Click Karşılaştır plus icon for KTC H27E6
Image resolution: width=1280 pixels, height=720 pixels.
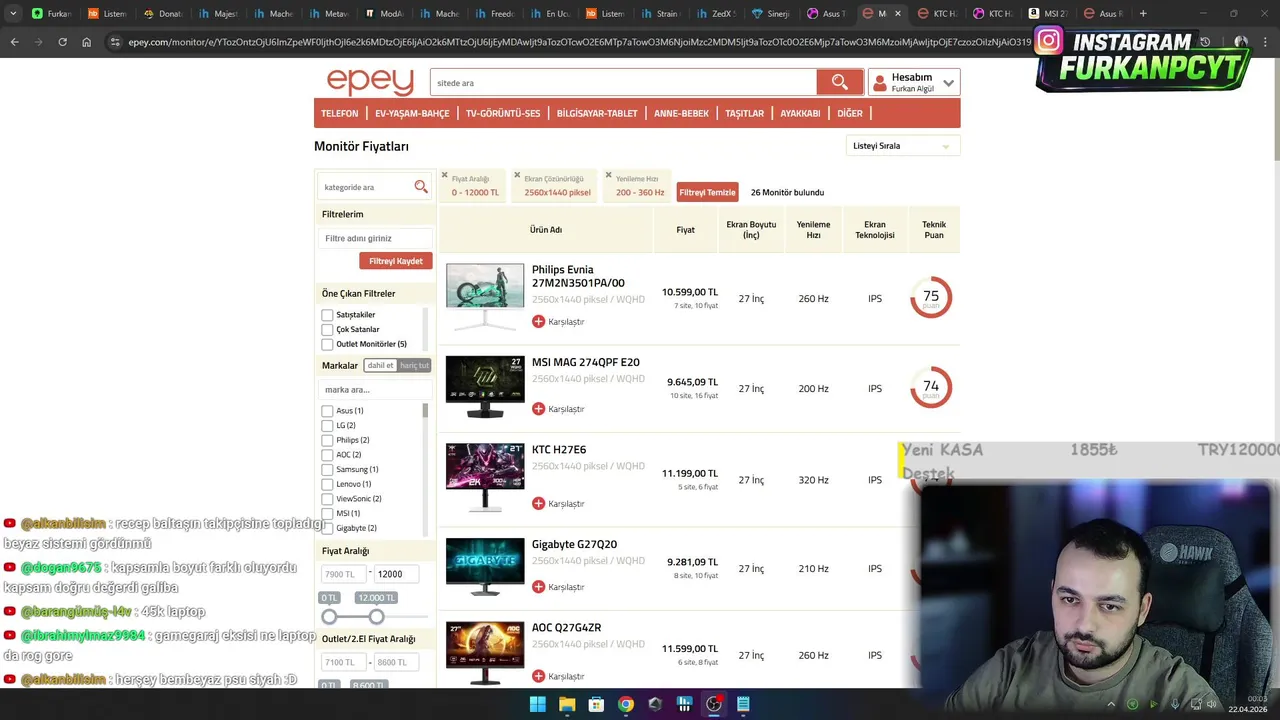538,504
